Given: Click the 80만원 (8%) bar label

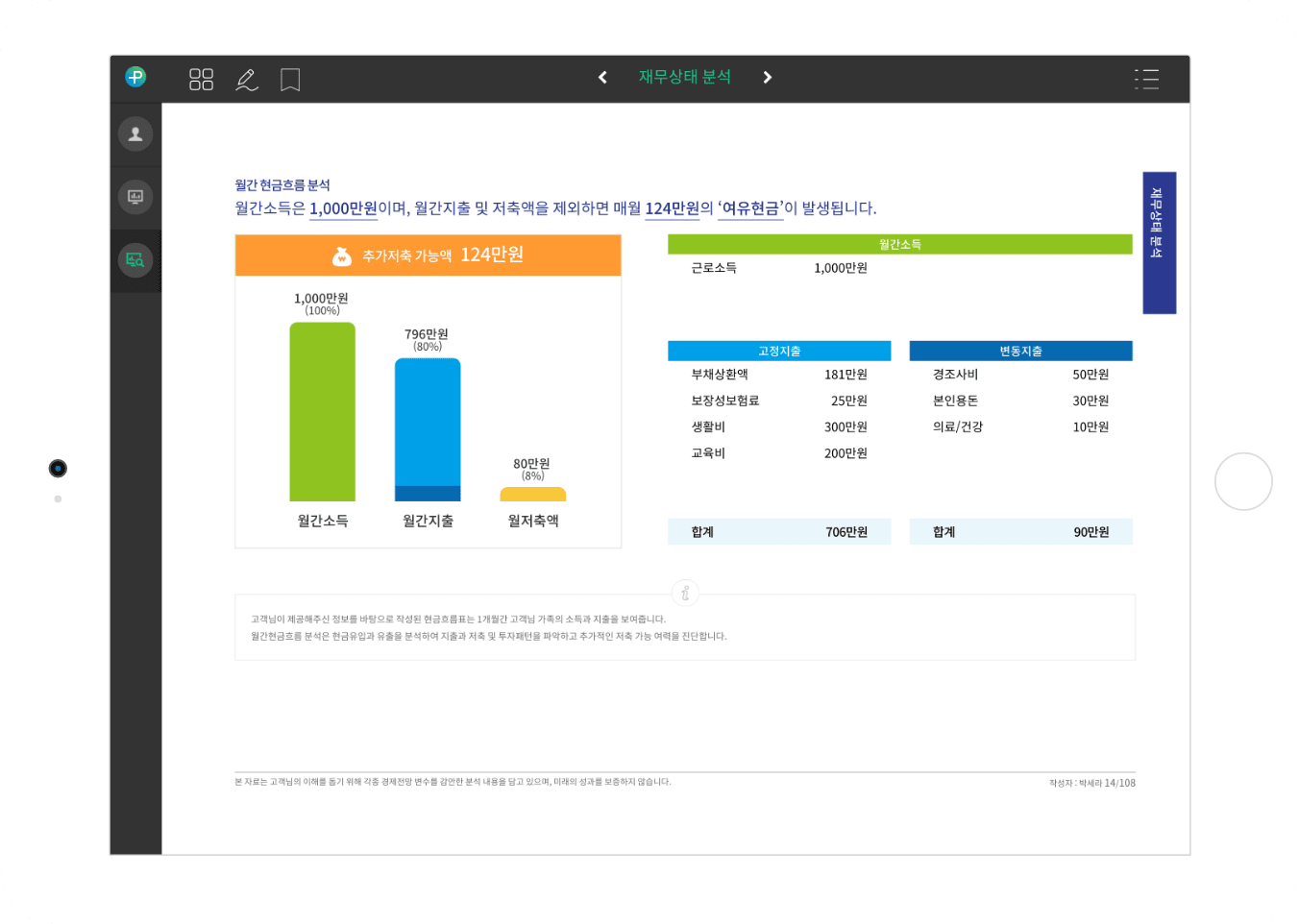Looking at the screenshot, I should 532,470.
